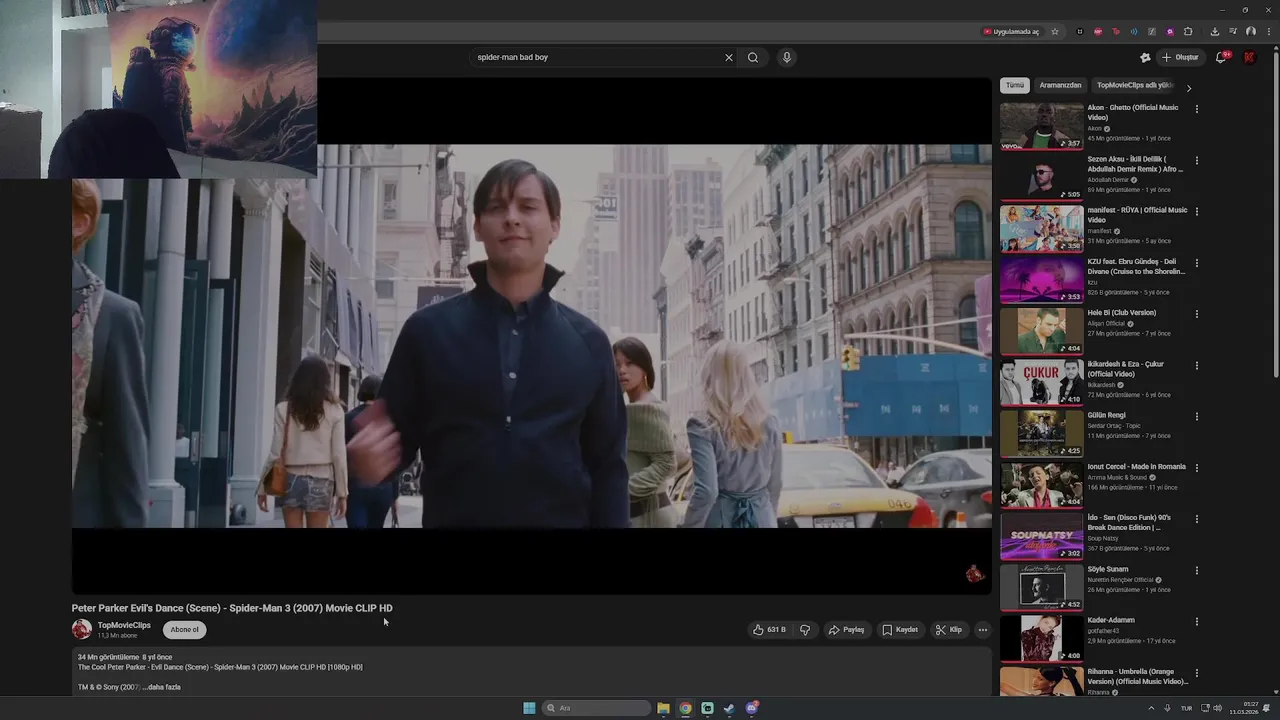Open File Explorer from the taskbar

pyautogui.click(x=663, y=708)
